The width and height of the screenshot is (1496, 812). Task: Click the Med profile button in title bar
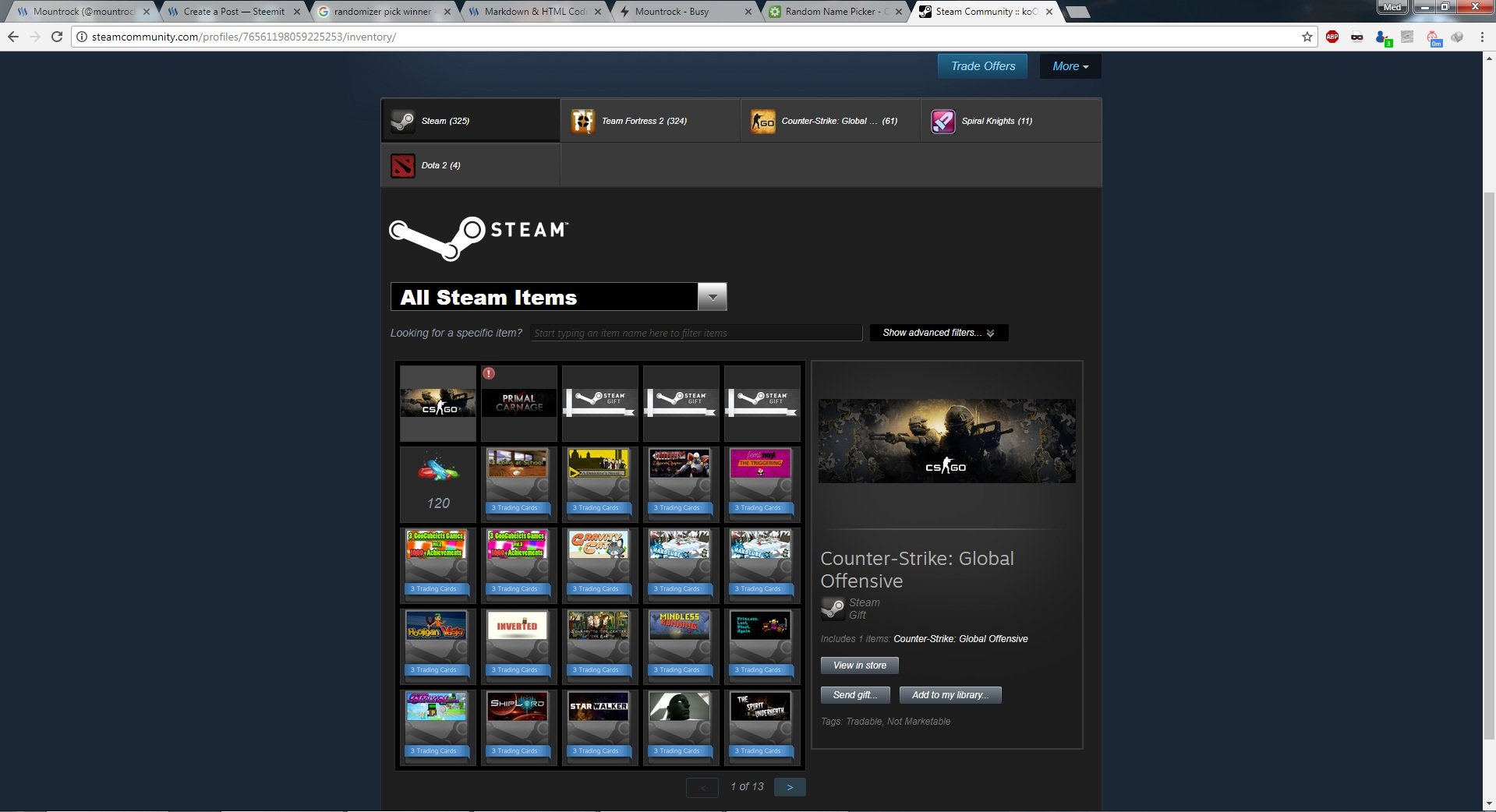pos(1392,7)
